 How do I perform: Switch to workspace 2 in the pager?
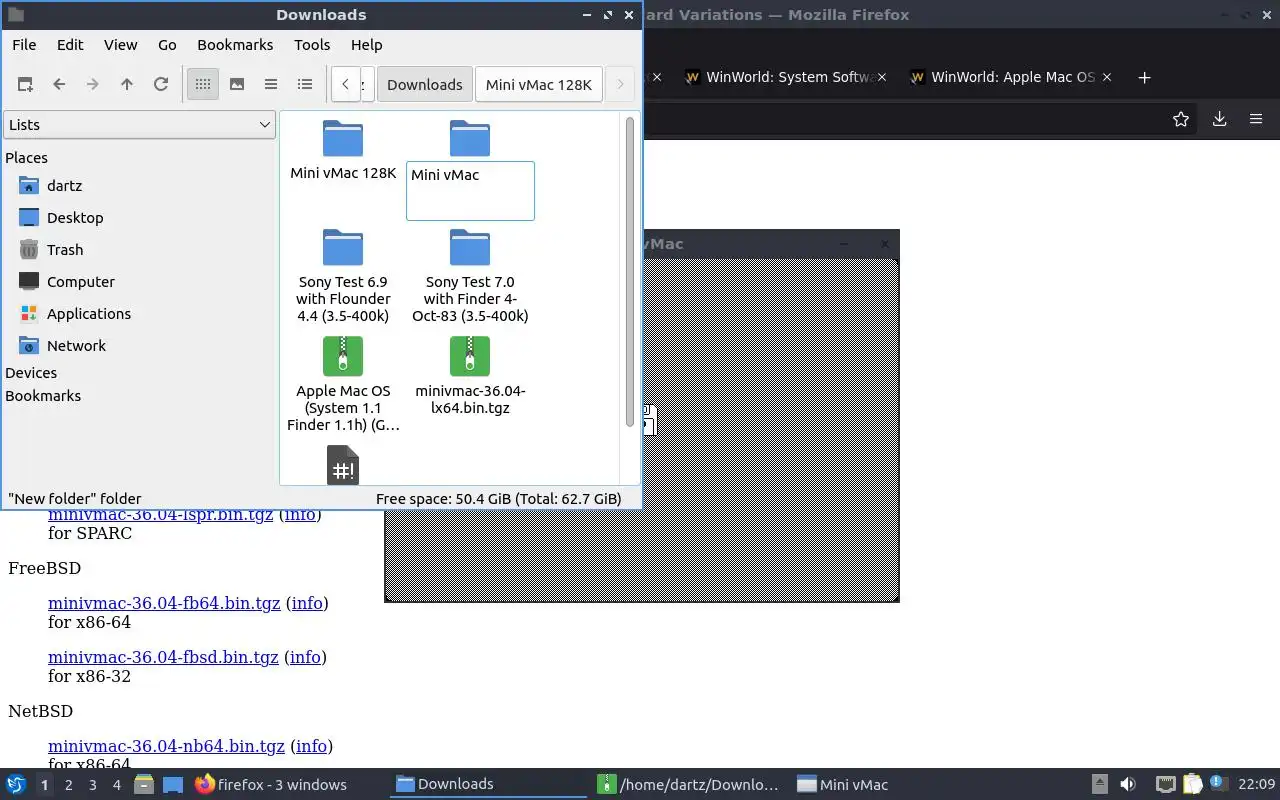coord(68,785)
